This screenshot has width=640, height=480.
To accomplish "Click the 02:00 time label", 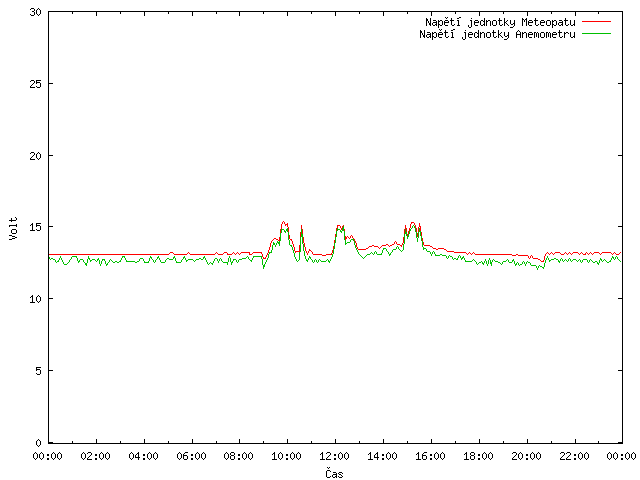I will (96, 456).
